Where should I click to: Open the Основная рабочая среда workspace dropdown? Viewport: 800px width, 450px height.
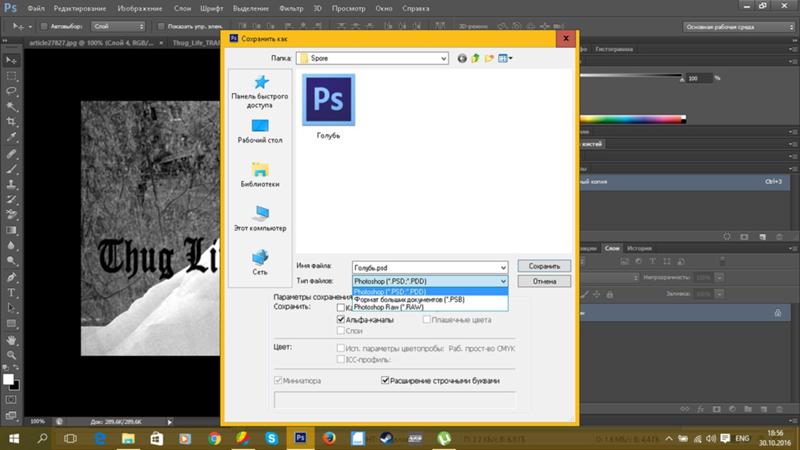tap(739, 27)
